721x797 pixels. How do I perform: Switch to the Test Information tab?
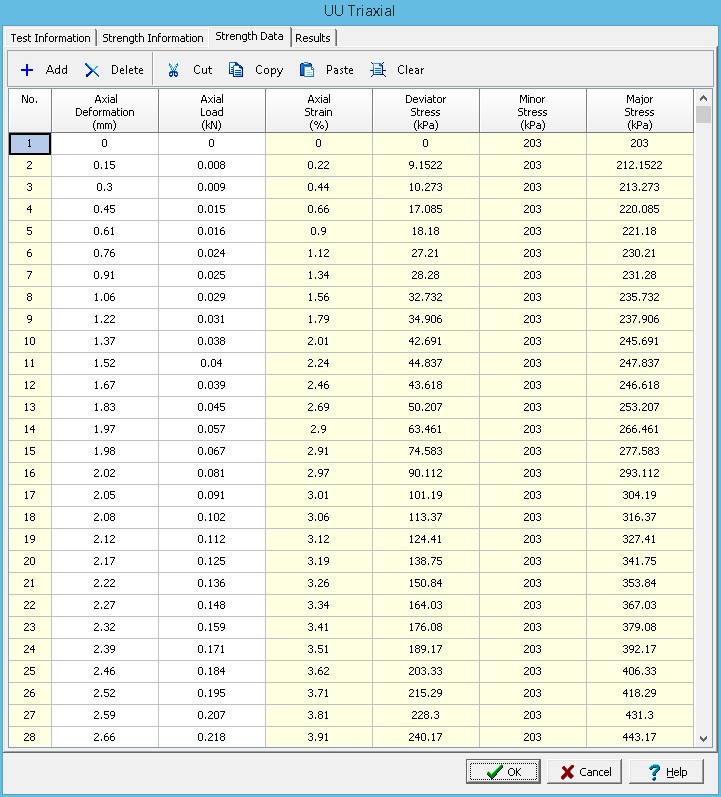click(x=50, y=38)
